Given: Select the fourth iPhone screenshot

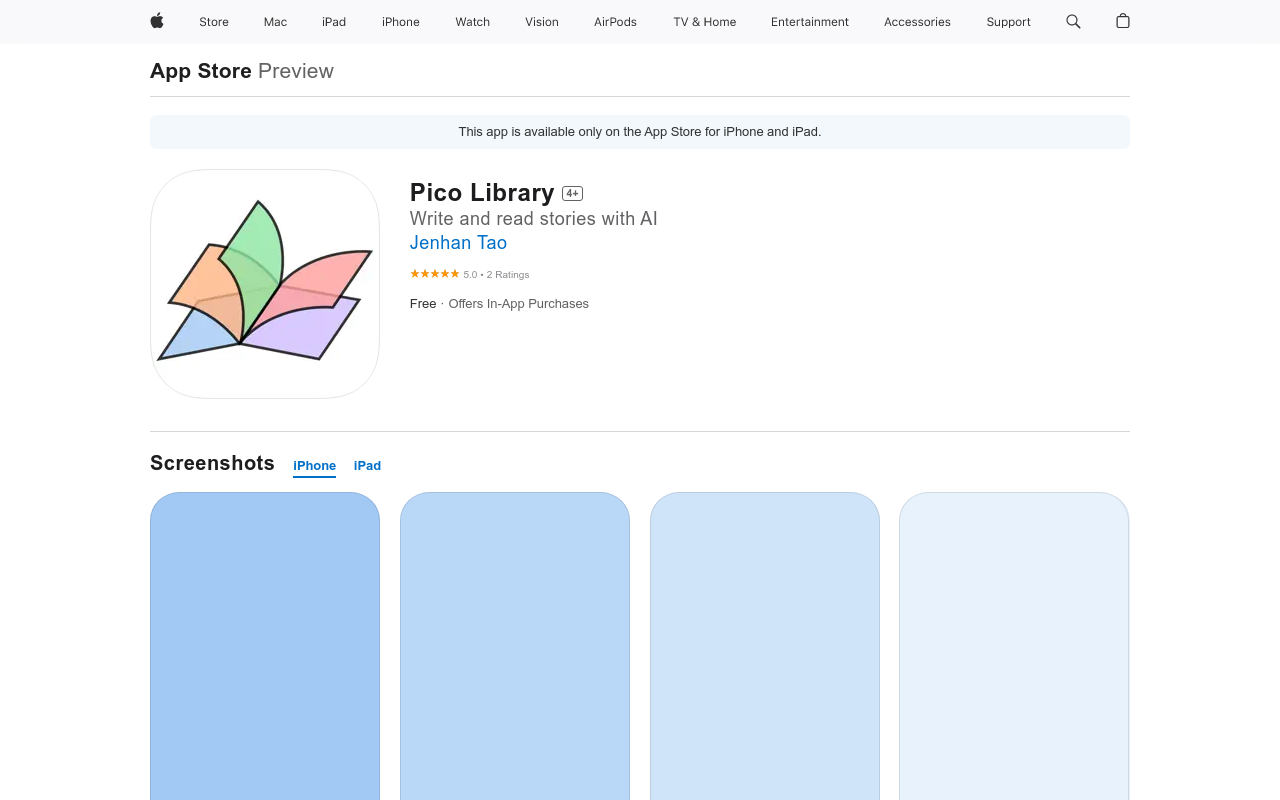Looking at the screenshot, I should [1014, 646].
